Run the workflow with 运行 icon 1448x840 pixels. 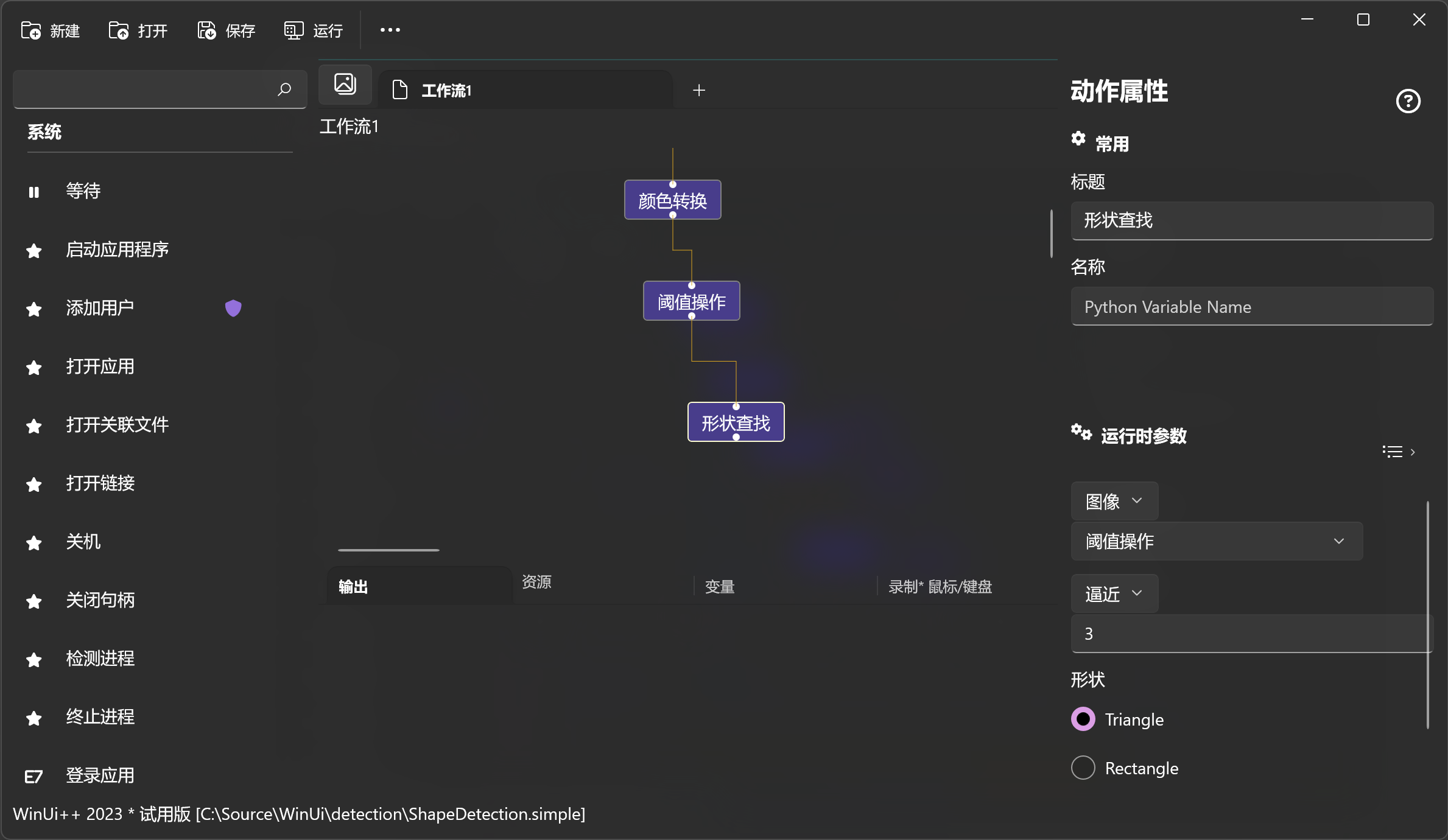(312, 30)
